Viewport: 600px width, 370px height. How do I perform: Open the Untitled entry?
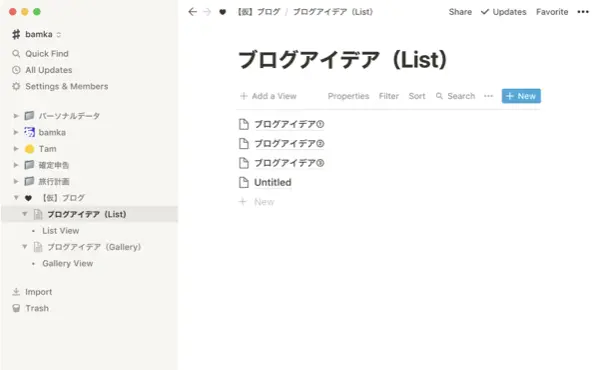272,183
